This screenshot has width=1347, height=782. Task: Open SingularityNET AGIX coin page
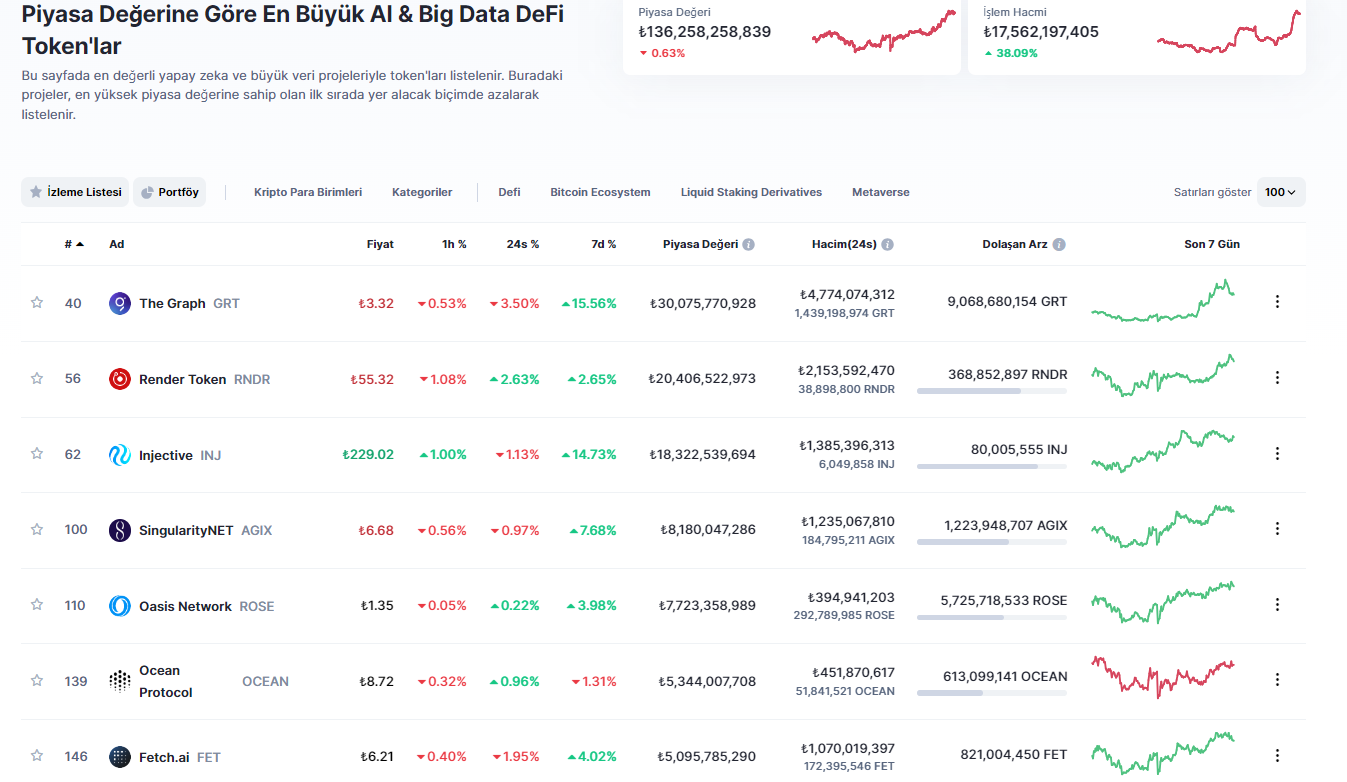click(x=205, y=530)
